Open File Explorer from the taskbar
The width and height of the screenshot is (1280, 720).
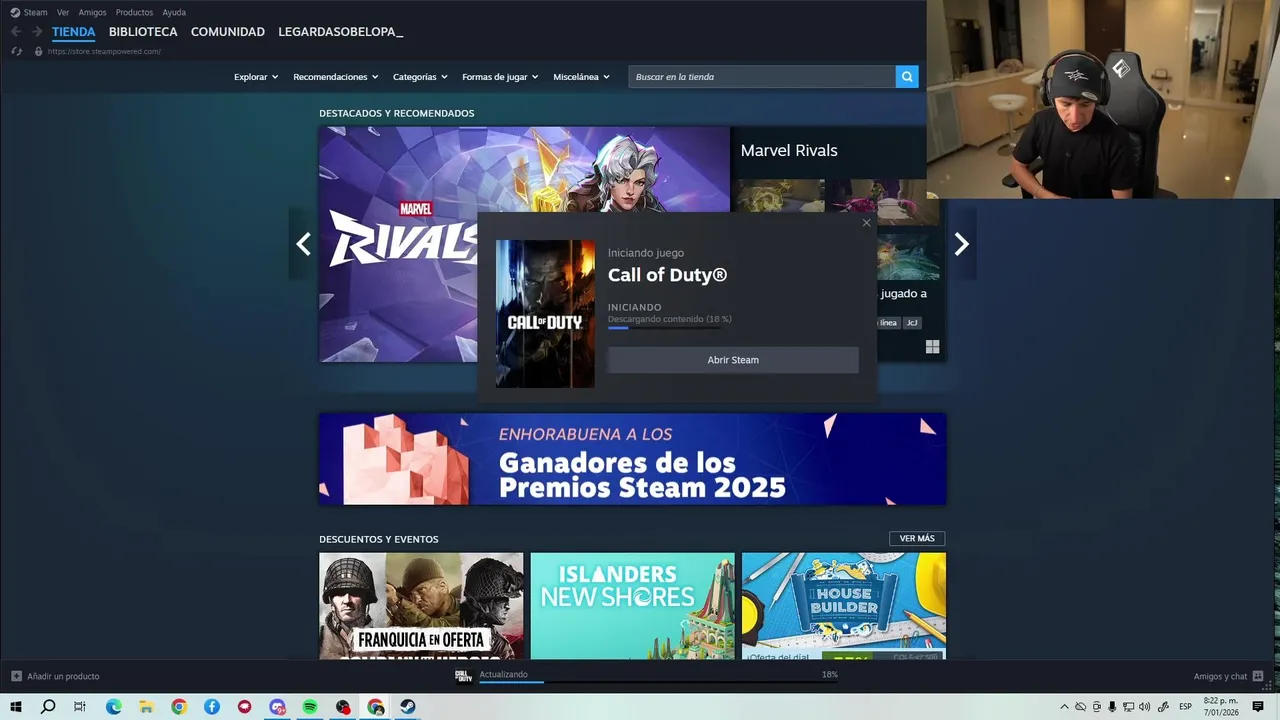coord(146,707)
